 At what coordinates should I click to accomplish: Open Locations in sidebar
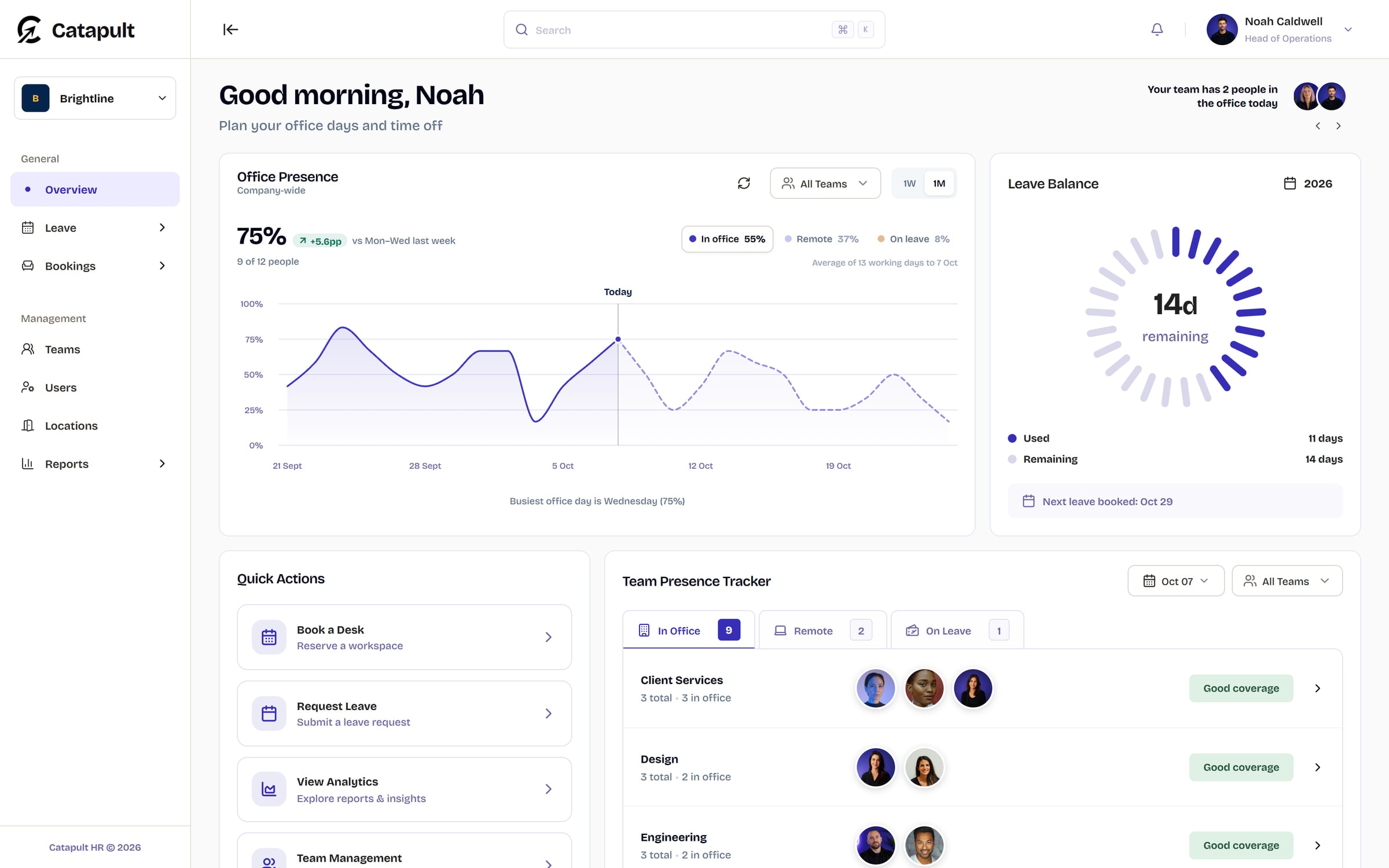point(95,425)
